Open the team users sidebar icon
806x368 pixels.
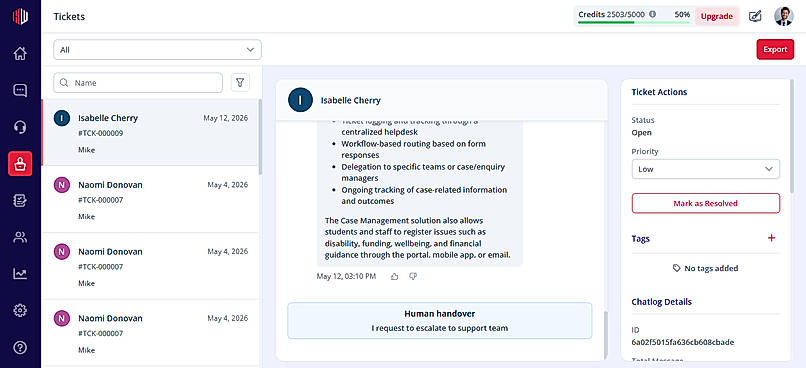(20, 237)
